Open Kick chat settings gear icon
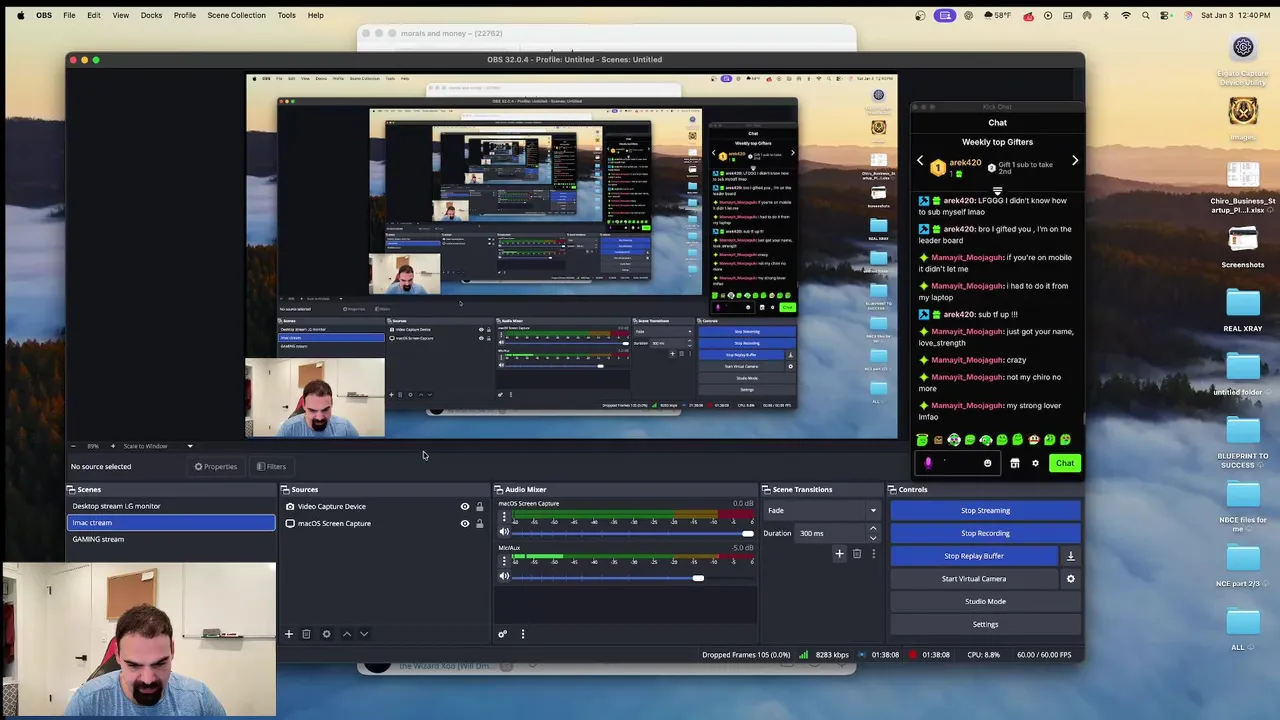1280x720 pixels. pos(1035,463)
